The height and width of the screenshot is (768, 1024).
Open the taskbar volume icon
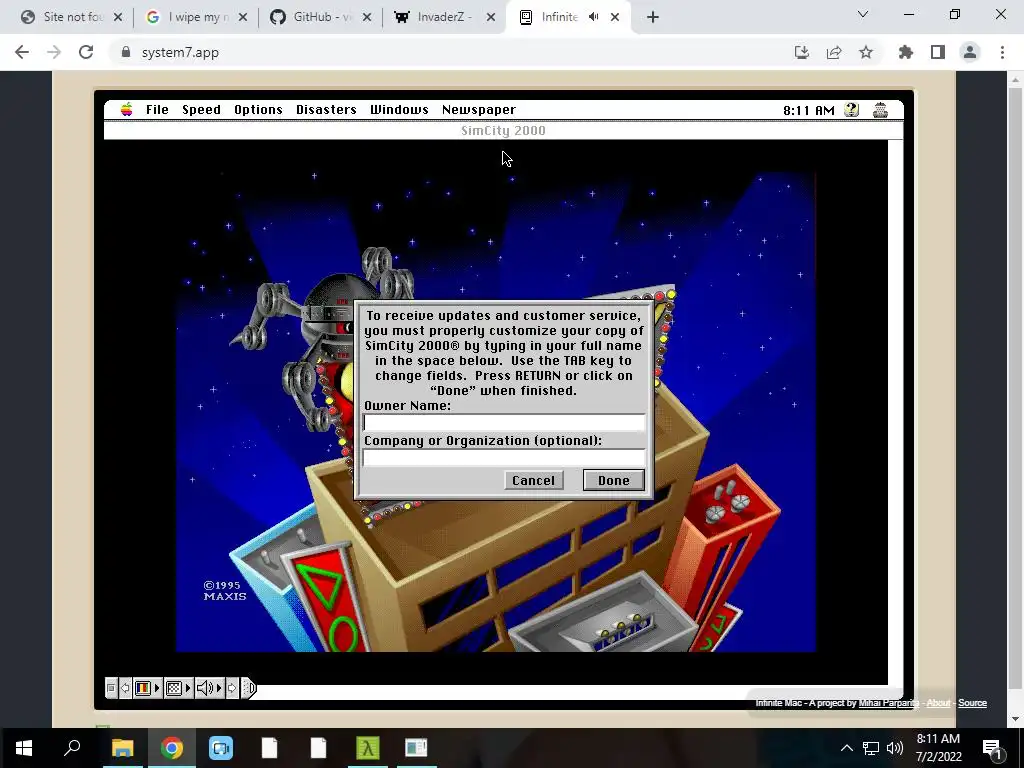[x=895, y=748]
